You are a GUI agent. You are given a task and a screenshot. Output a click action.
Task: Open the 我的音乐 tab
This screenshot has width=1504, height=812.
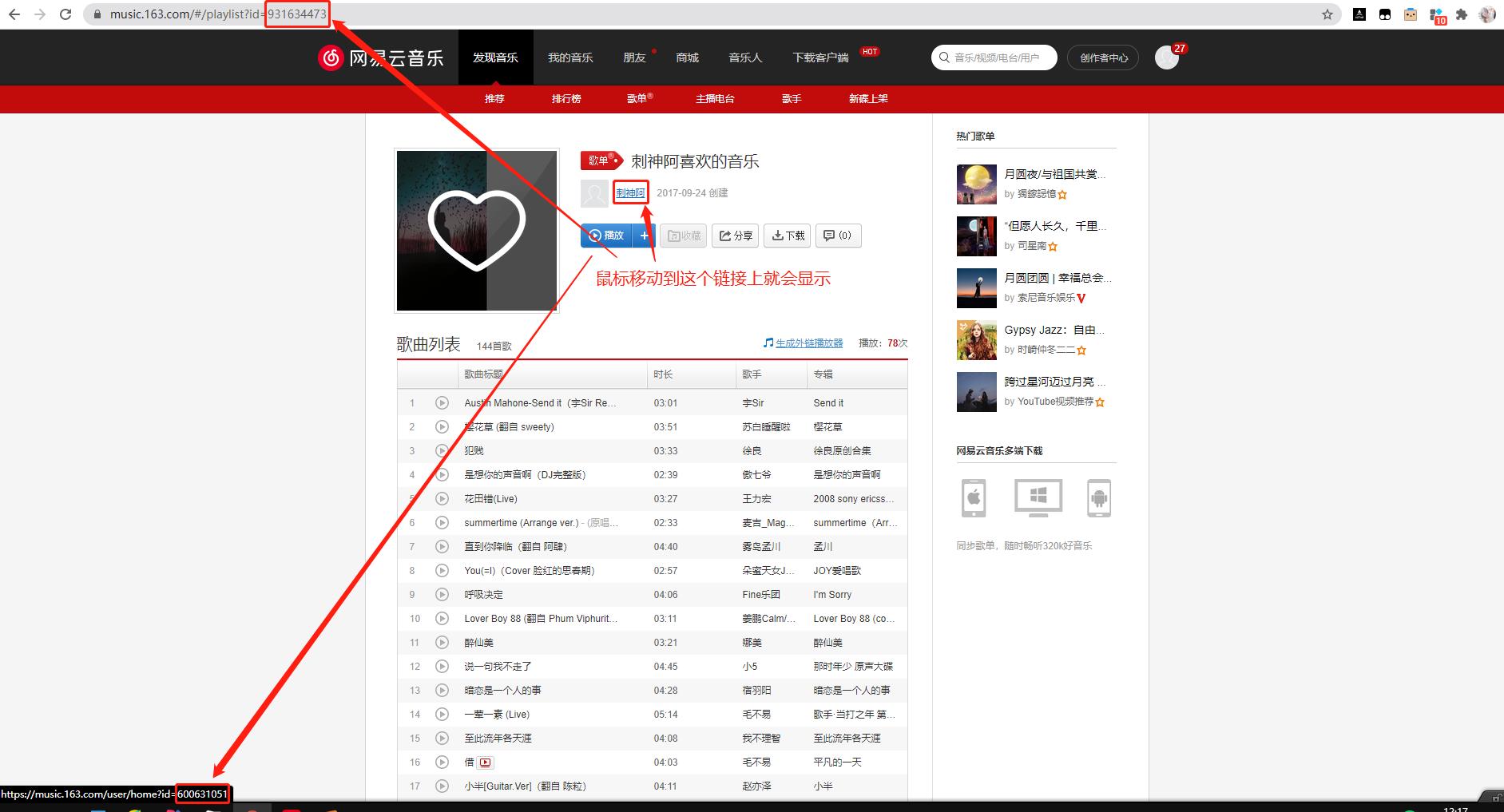[570, 57]
